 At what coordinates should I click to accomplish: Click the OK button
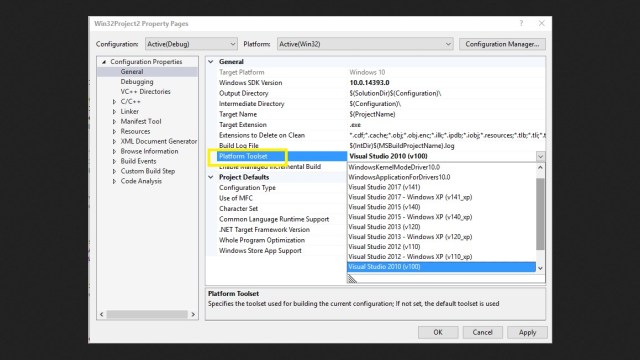[438, 332]
